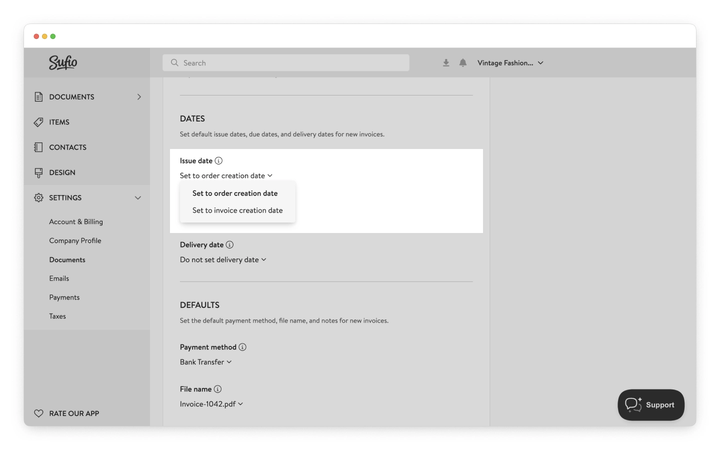This screenshot has width=720, height=450.
Task: Click the Settings gear icon
Action: point(39,198)
